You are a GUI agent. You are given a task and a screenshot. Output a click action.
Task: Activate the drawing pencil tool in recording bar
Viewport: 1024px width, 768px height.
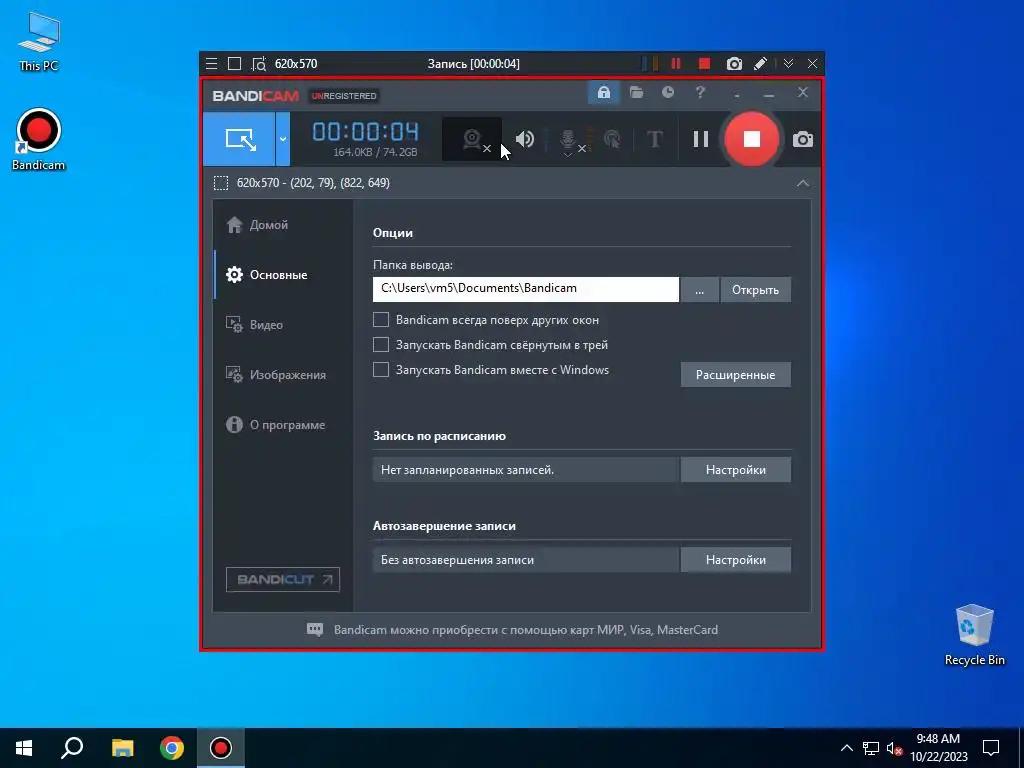[760, 63]
